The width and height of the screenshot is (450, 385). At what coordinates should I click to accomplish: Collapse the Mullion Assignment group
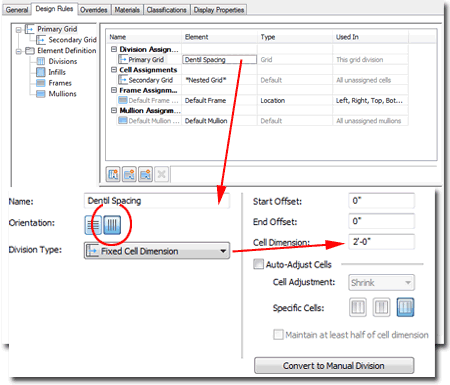(114, 110)
